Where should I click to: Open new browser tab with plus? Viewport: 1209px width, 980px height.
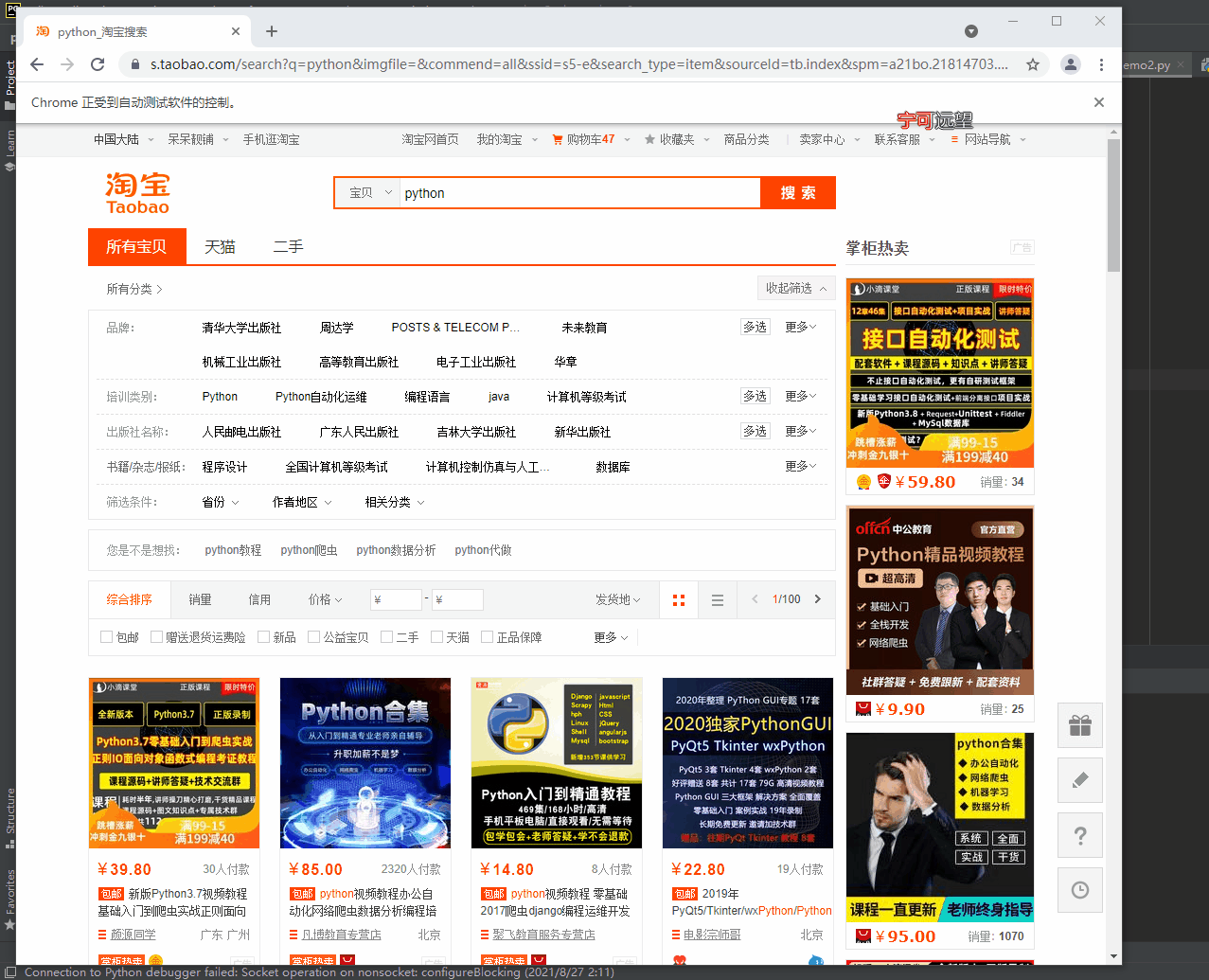coord(272,31)
